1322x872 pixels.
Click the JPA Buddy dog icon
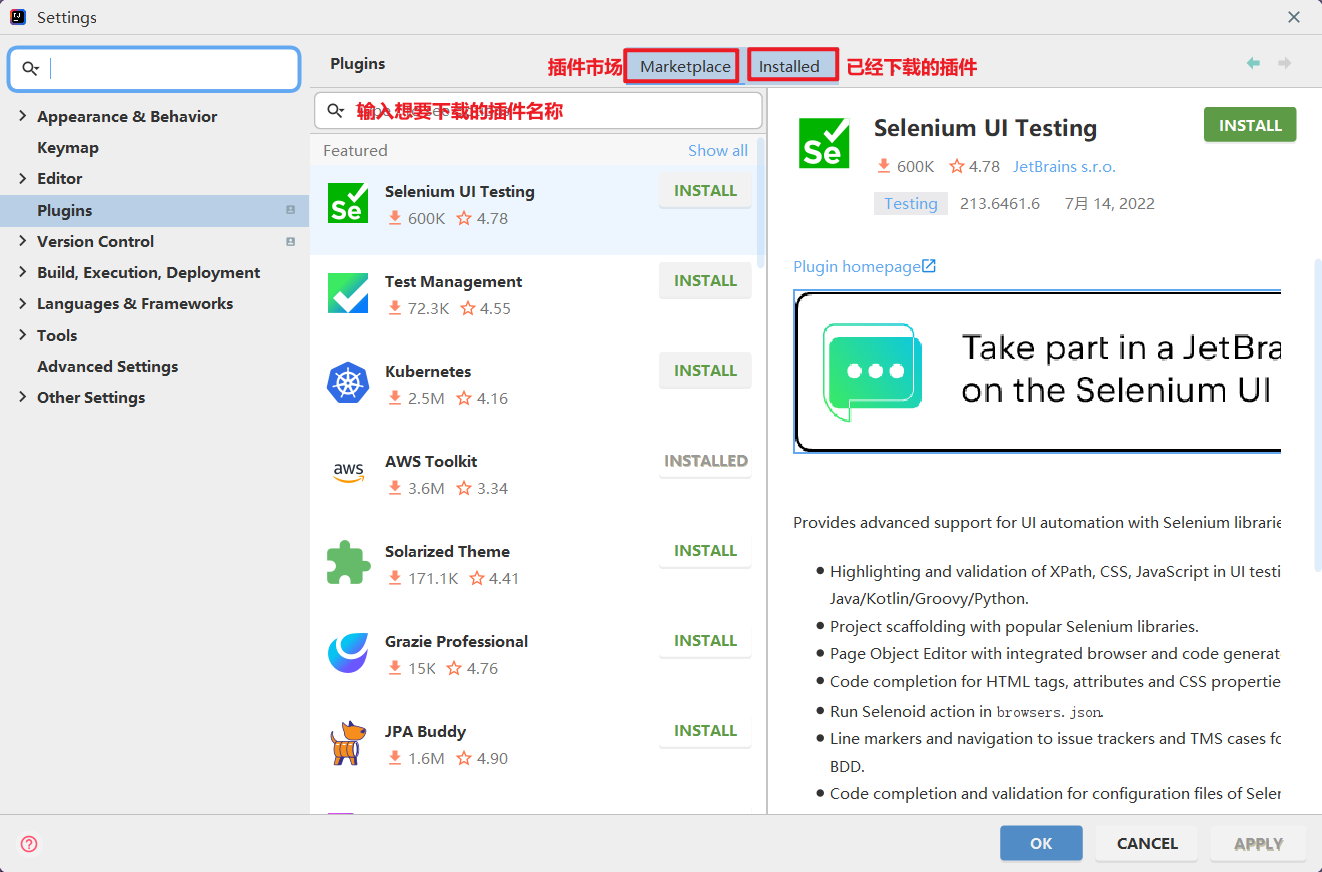tap(348, 743)
